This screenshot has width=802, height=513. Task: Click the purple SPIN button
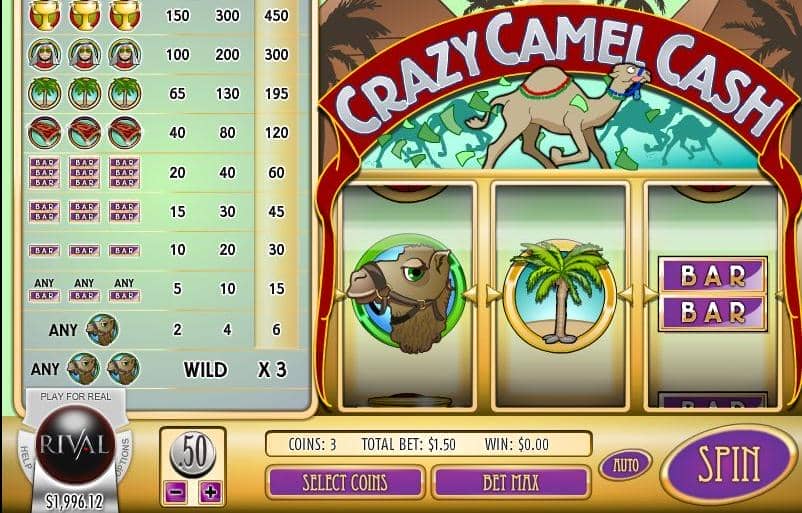pos(729,464)
